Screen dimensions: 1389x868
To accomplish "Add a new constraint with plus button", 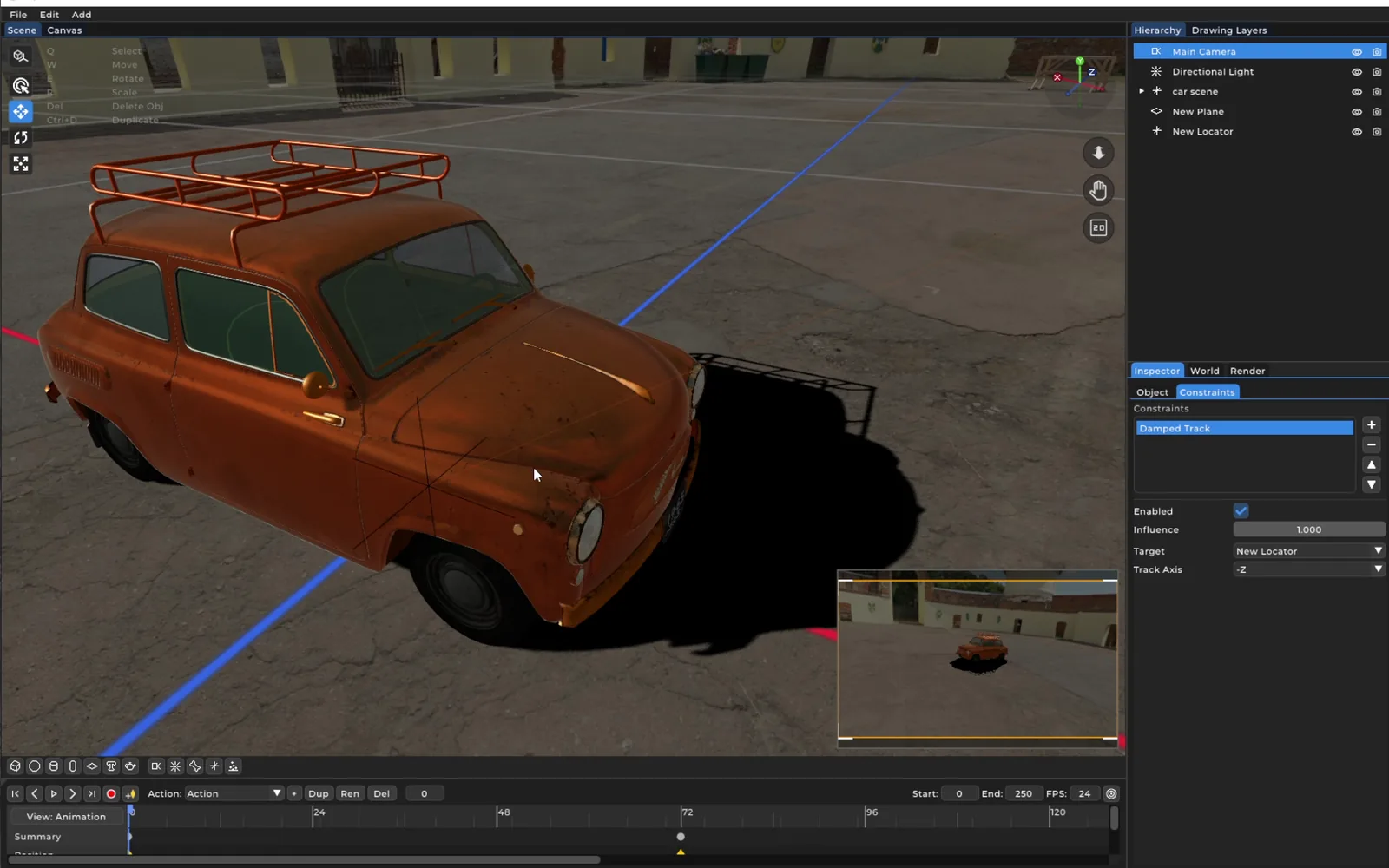I will (1372, 425).
